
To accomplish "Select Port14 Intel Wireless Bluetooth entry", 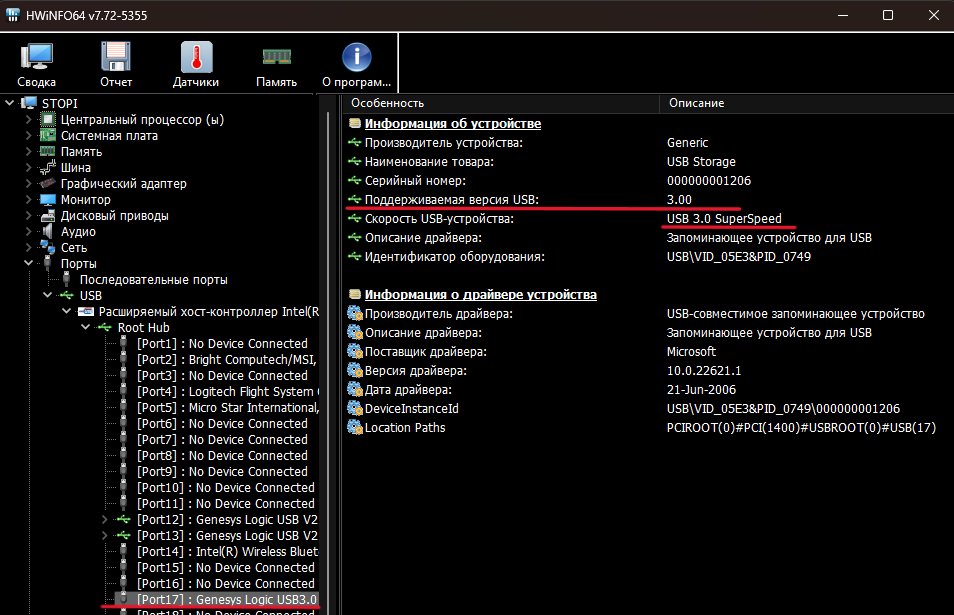I will click(x=227, y=552).
